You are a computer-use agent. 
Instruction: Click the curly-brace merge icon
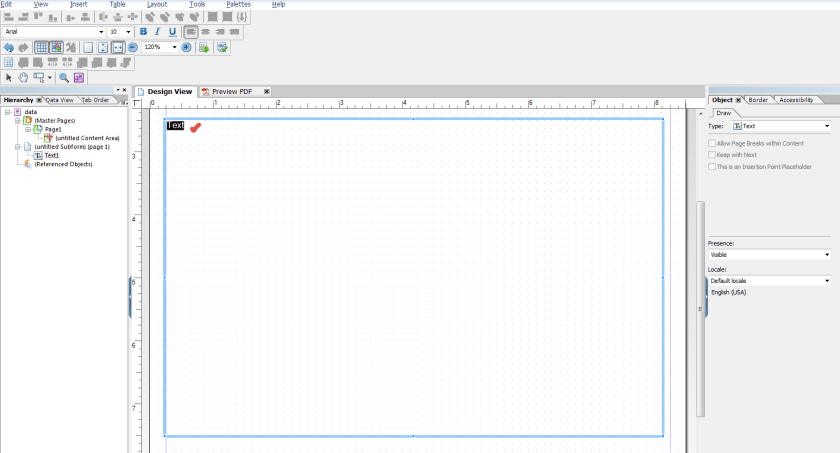tap(242, 17)
